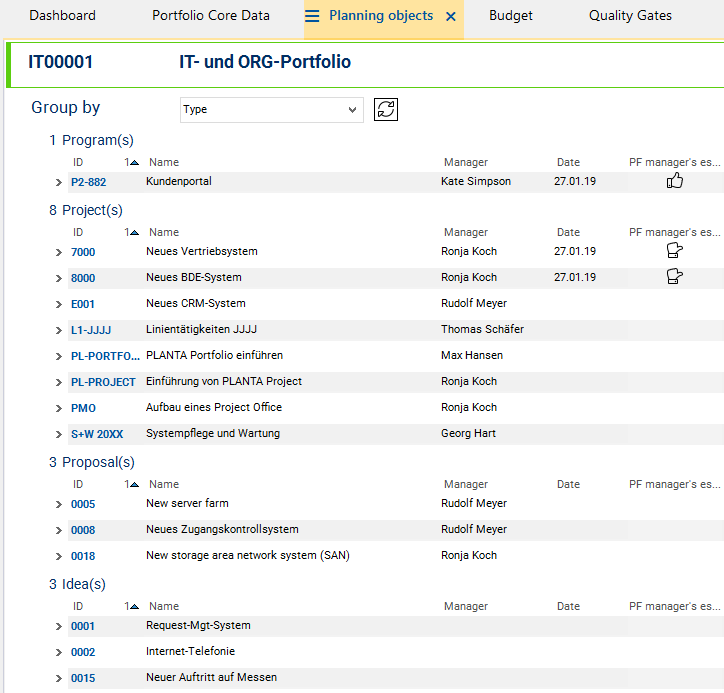Open program link P2-882
This screenshot has height=693, width=724.
pyautogui.click(x=89, y=182)
